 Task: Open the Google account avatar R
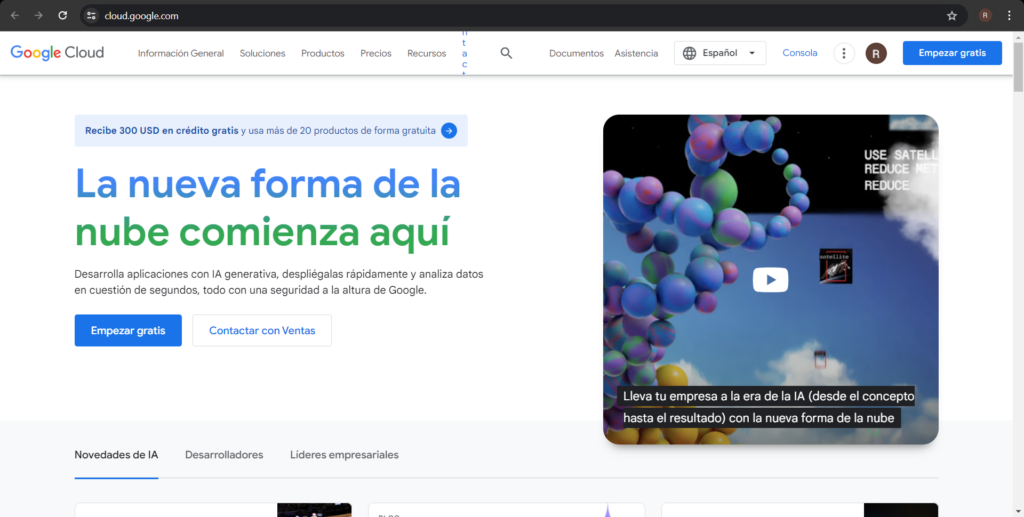876,53
